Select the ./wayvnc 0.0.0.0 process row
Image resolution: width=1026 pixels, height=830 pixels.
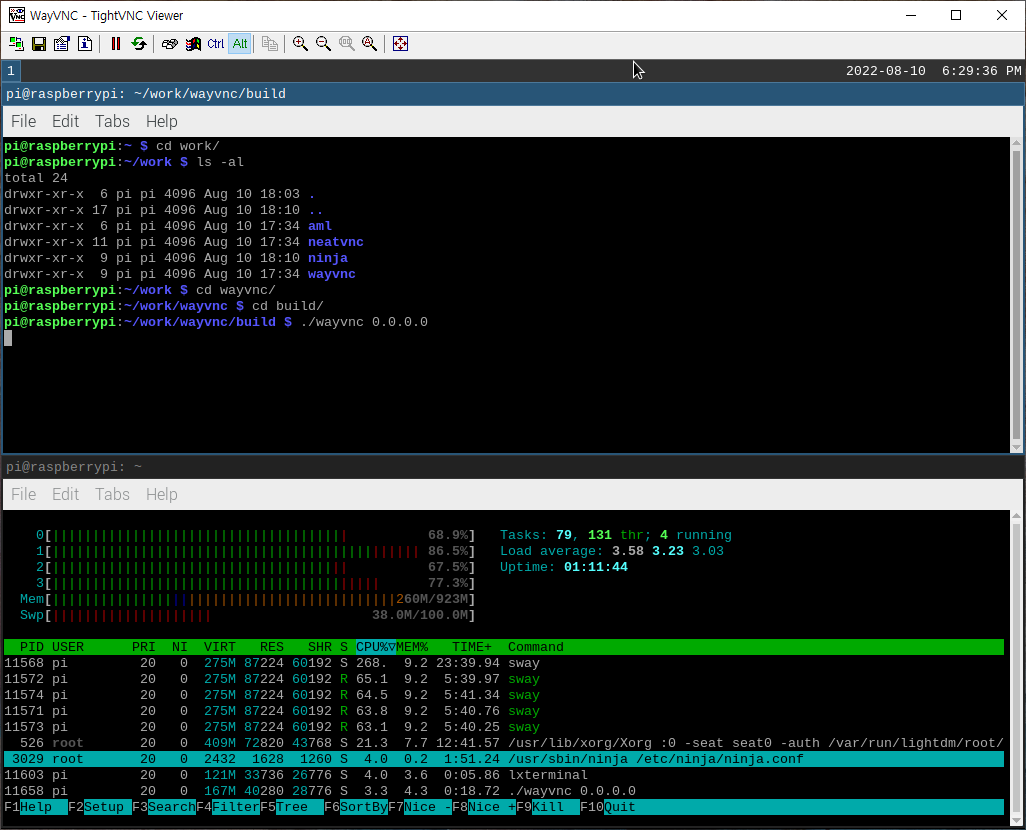pyautogui.click(x=504, y=791)
